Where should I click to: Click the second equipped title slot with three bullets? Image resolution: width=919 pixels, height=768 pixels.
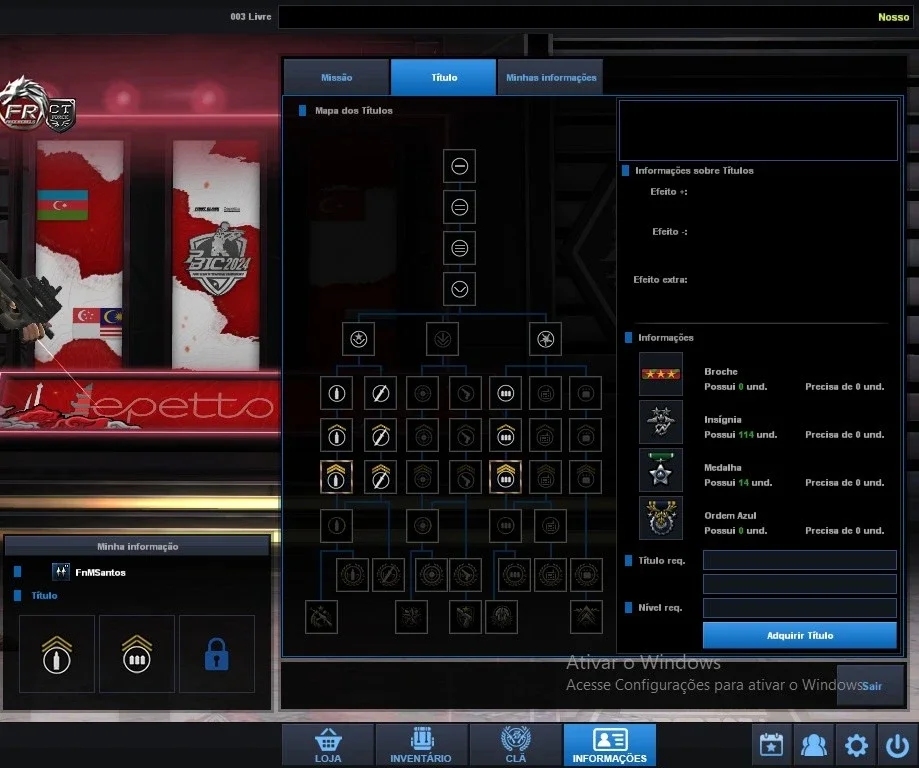click(x=137, y=654)
